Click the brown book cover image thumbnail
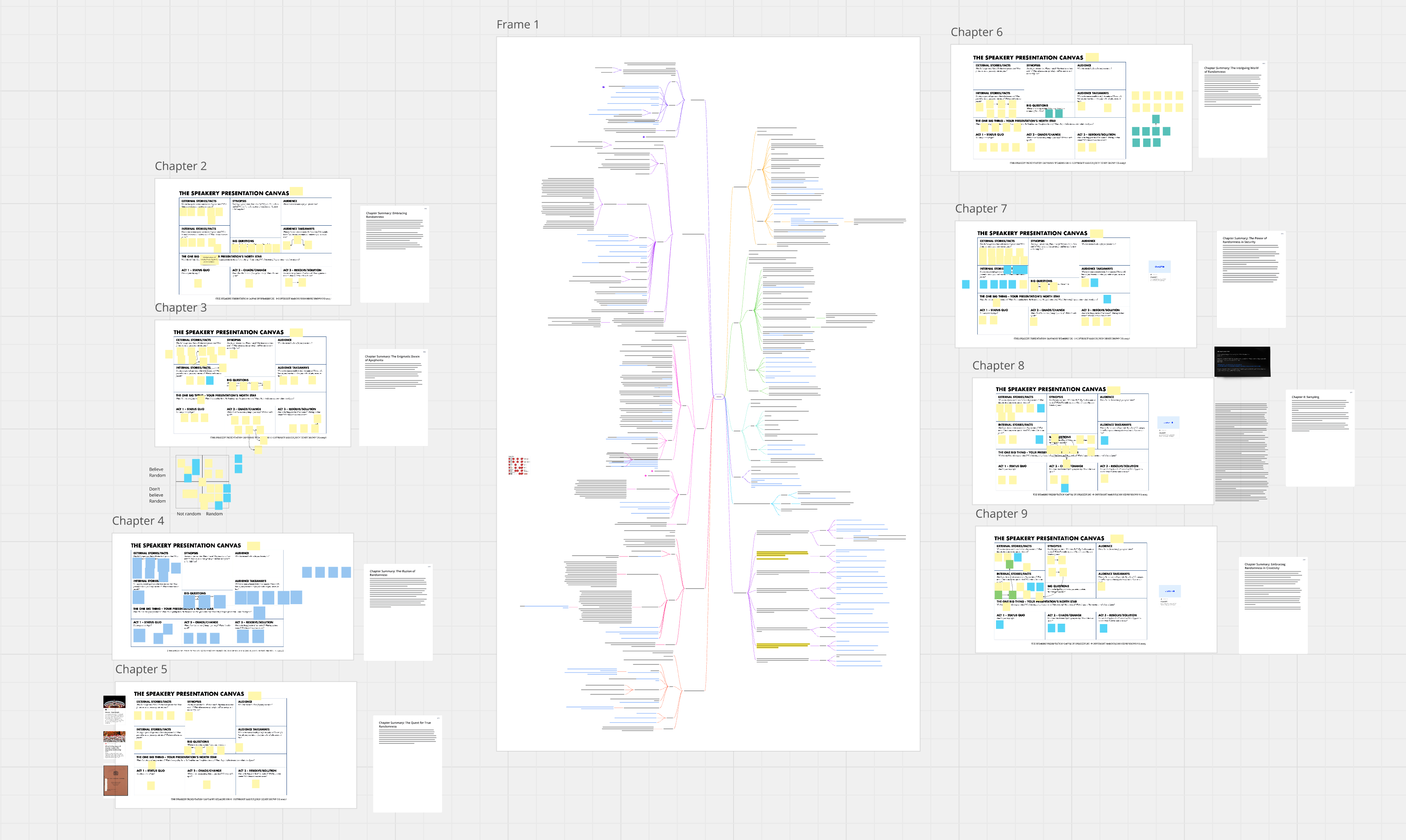The image size is (1406, 840). click(115, 781)
